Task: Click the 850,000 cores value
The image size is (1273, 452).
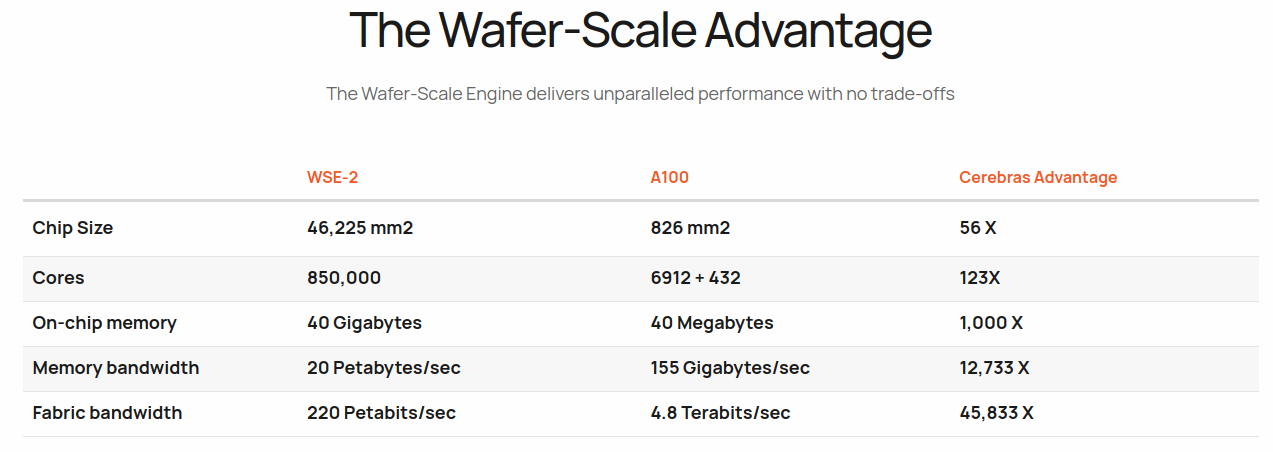Action: coord(344,278)
